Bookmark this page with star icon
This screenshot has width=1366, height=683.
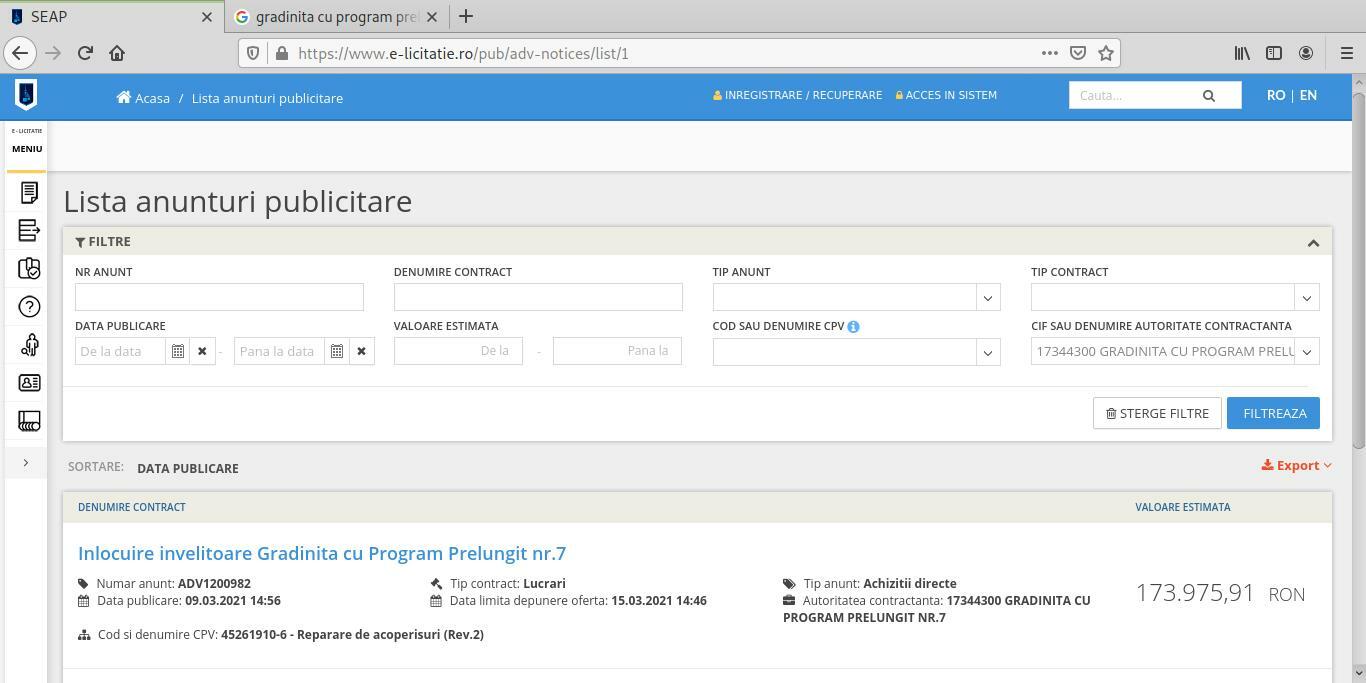coord(1105,53)
